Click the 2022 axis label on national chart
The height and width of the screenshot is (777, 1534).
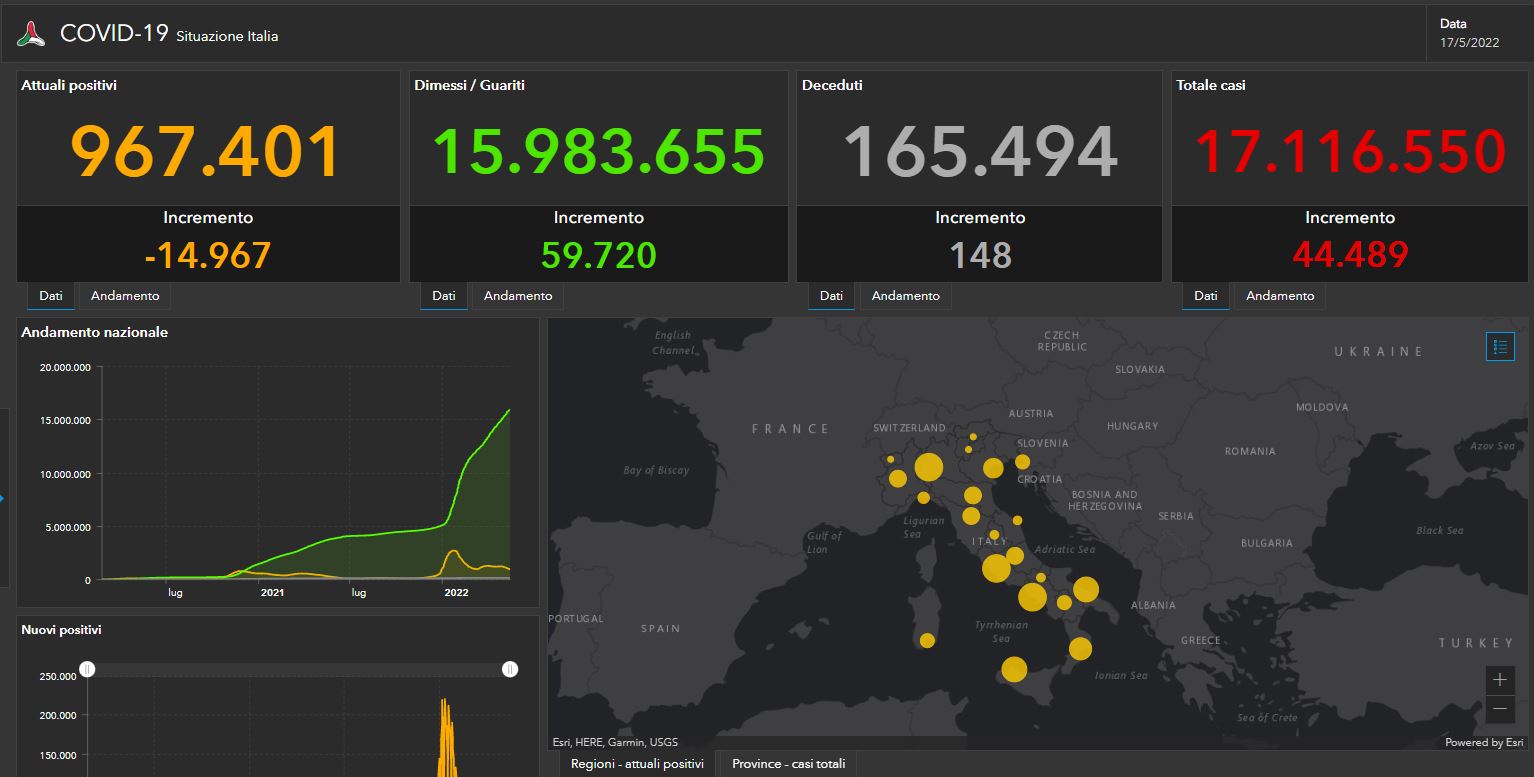pyautogui.click(x=456, y=592)
